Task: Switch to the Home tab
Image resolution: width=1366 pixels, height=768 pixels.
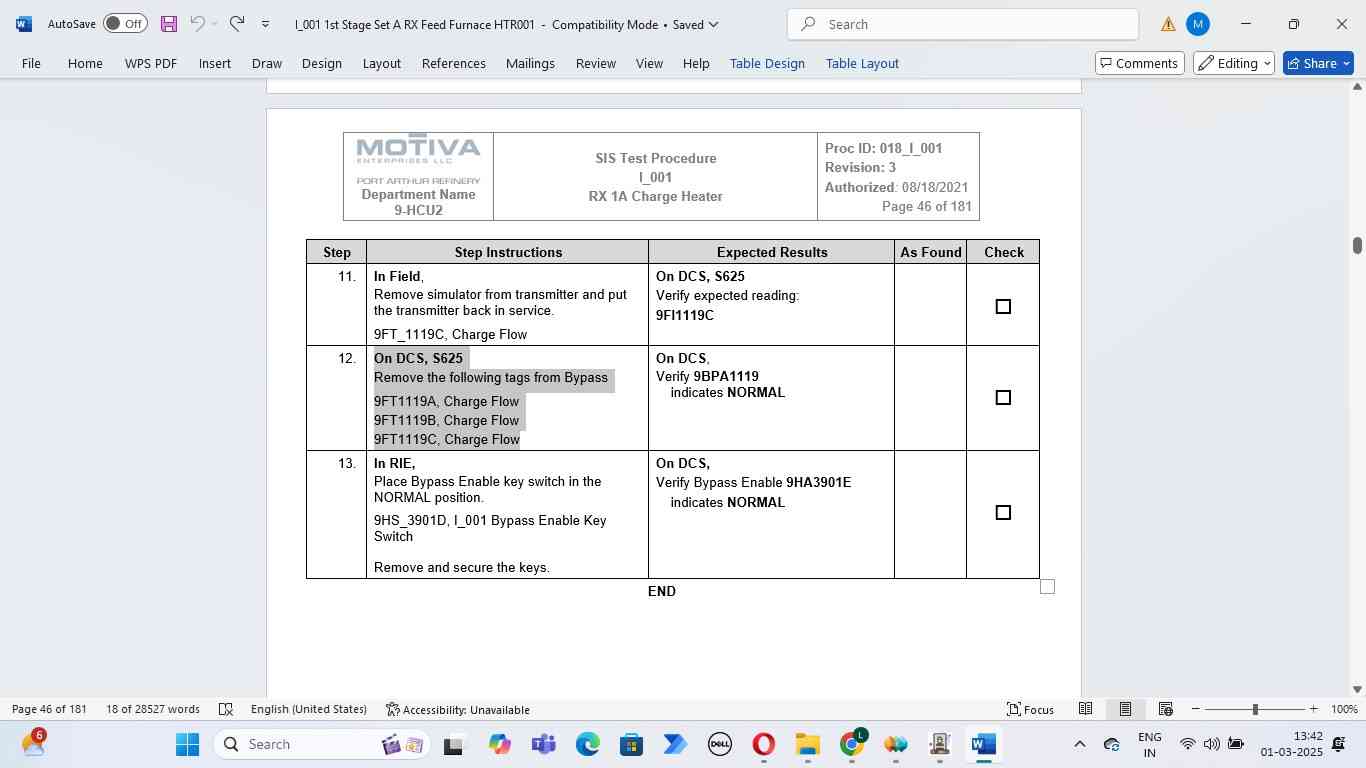Action: [x=85, y=63]
